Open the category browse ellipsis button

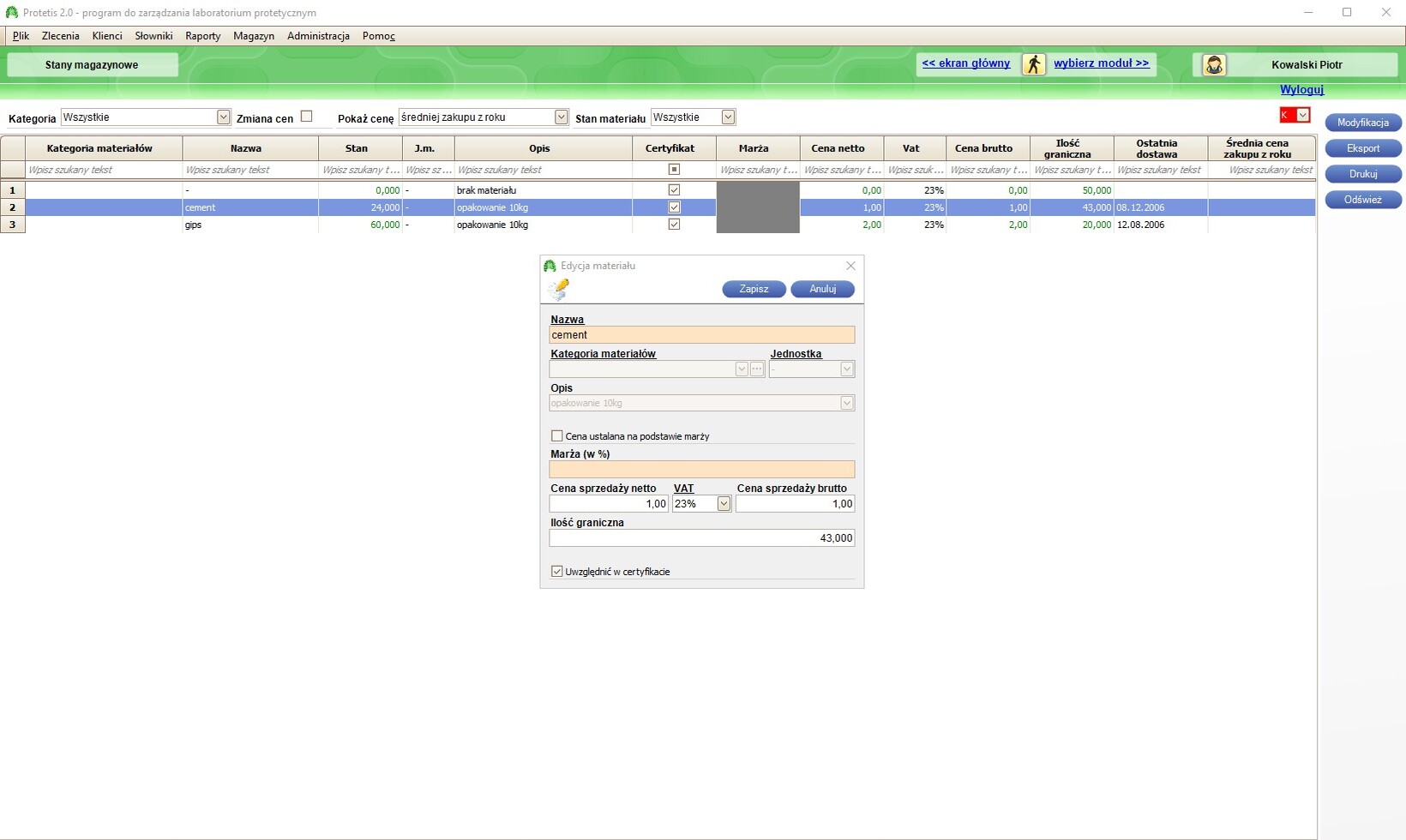pos(757,369)
